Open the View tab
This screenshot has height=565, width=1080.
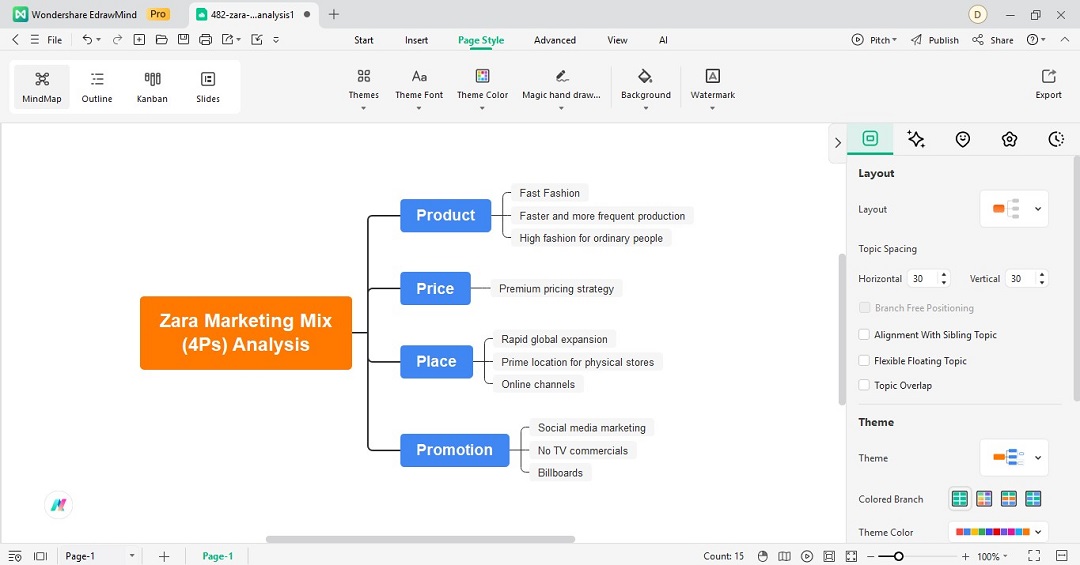(617, 40)
